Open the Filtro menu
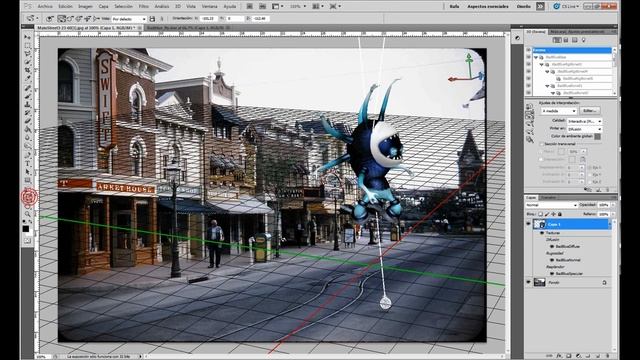The height and width of the screenshot is (360, 640). pos(144,7)
